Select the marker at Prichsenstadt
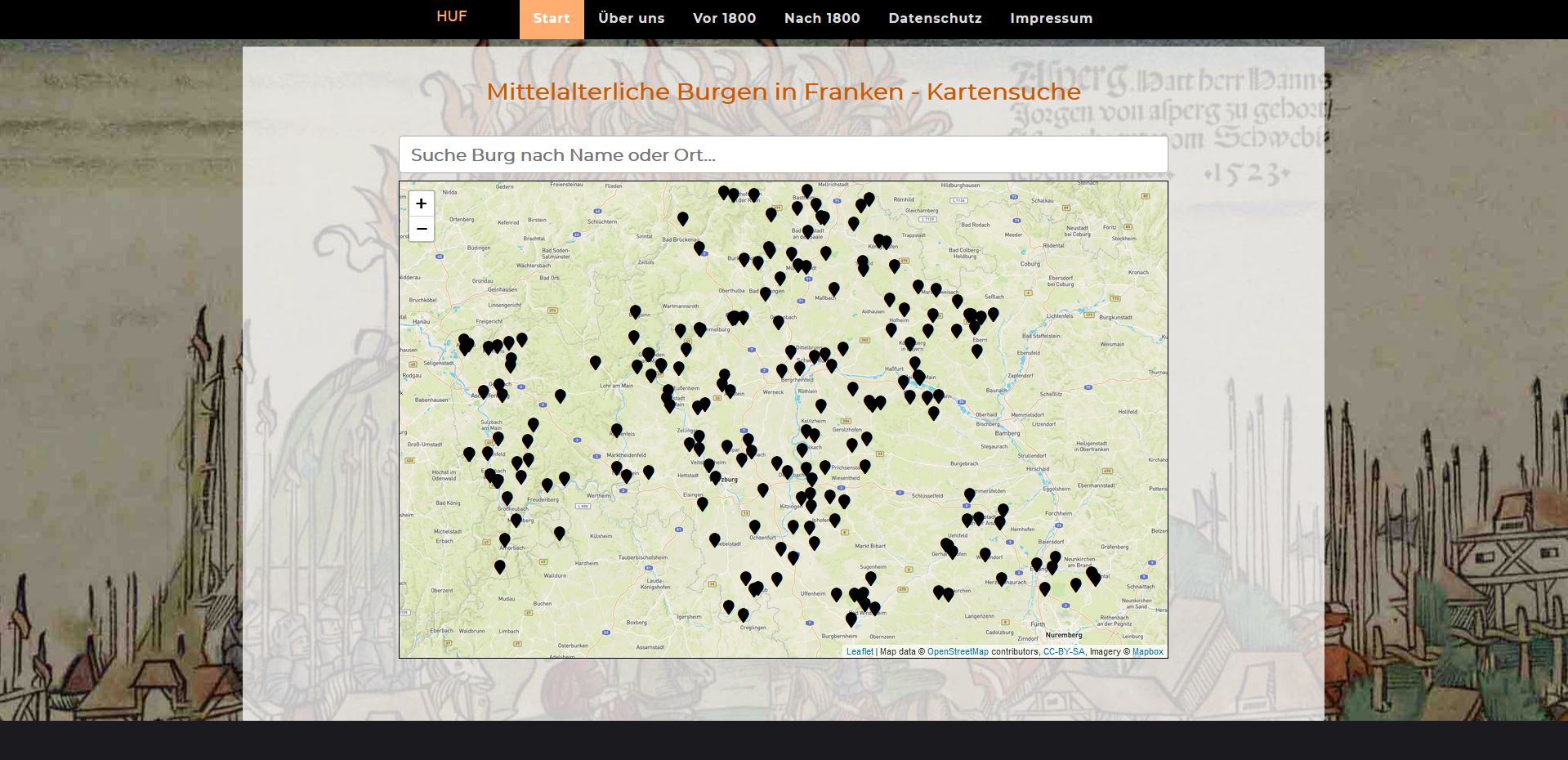1568x760 pixels. click(x=865, y=467)
